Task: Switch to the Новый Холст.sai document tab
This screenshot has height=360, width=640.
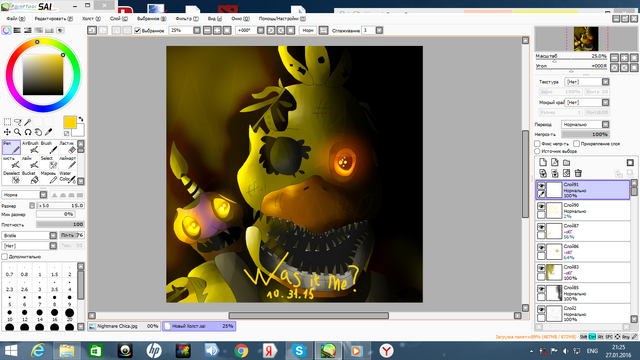Action: [x=199, y=326]
